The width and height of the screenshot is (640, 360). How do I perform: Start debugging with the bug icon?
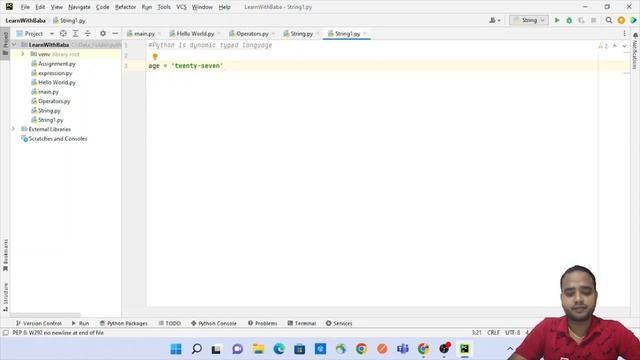pyautogui.click(x=569, y=20)
